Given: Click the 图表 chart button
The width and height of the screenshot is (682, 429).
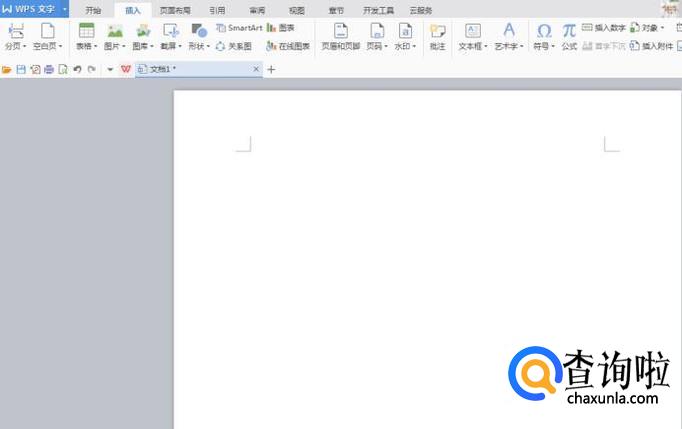Looking at the screenshot, I should click(281, 28).
